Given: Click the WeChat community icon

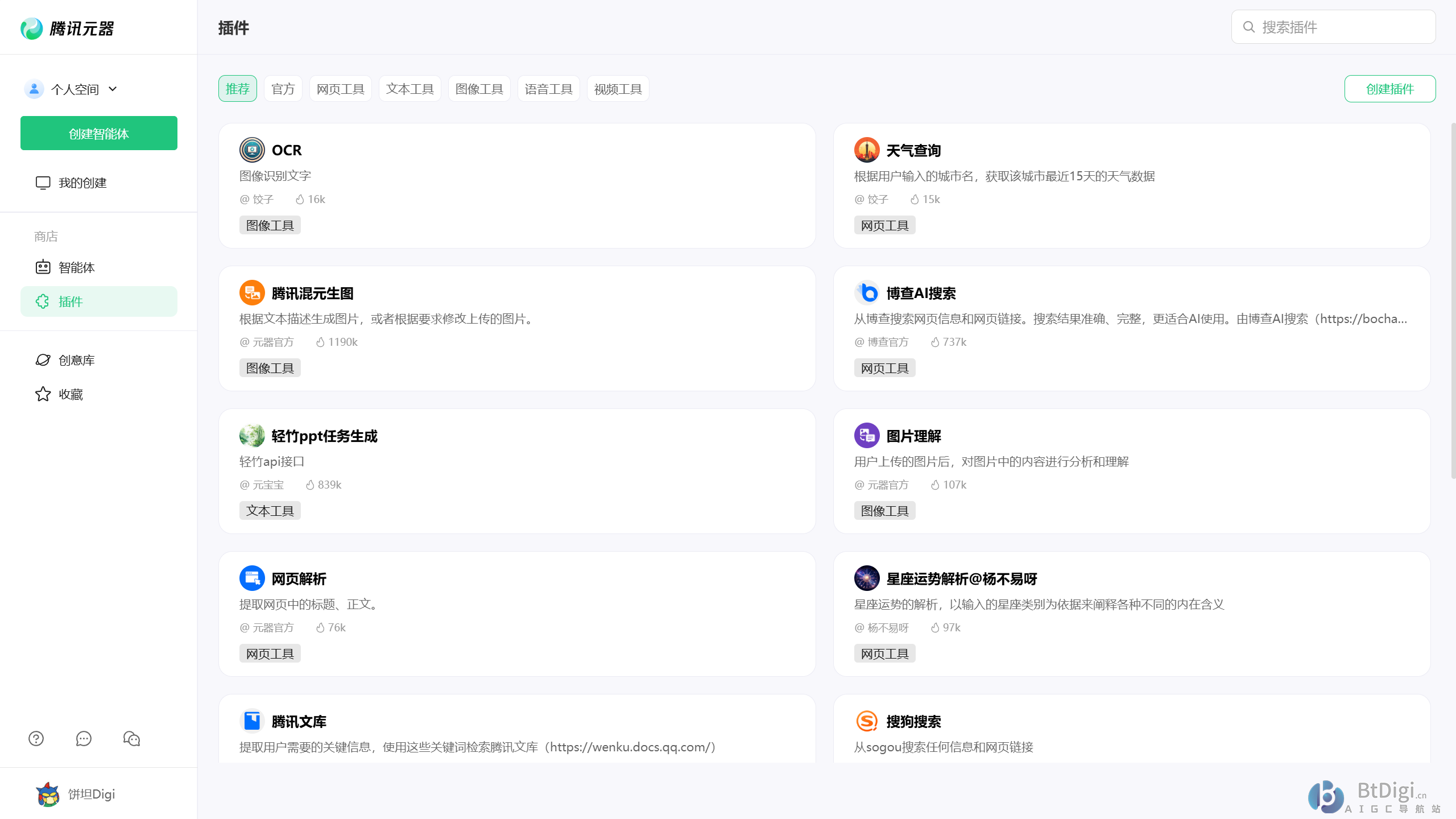Looking at the screenshot, I should [131, 738].
